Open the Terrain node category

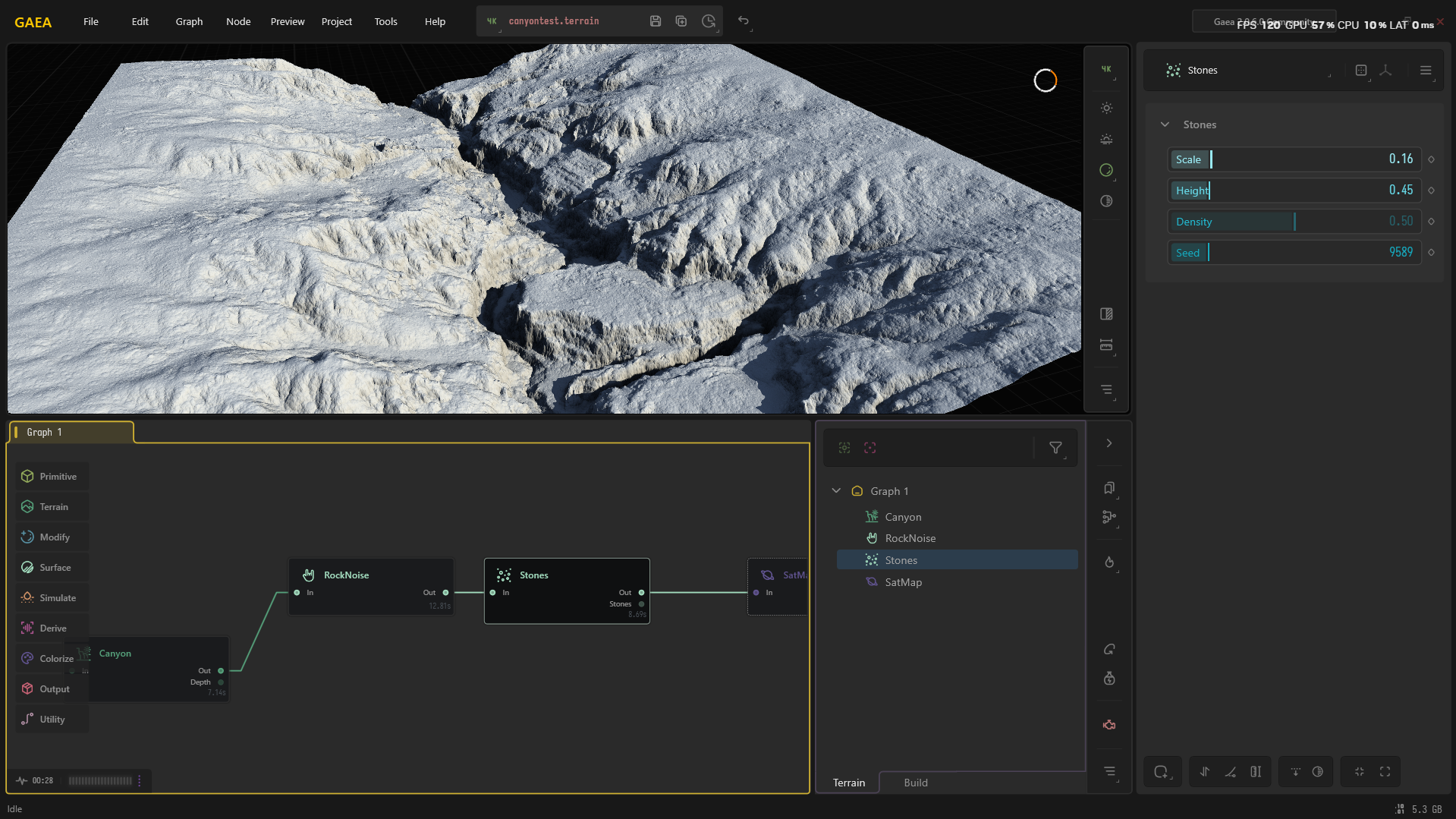52,507
